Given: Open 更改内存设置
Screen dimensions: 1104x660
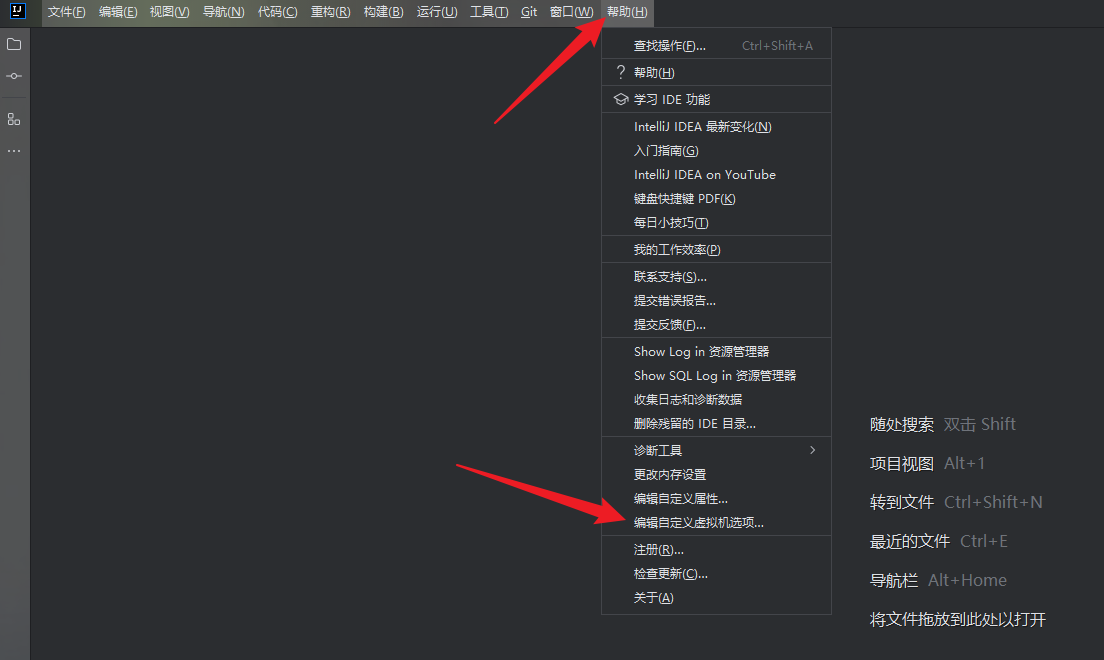Looking at the screenshot, I should pyautogui.click(x=716, y=475).
